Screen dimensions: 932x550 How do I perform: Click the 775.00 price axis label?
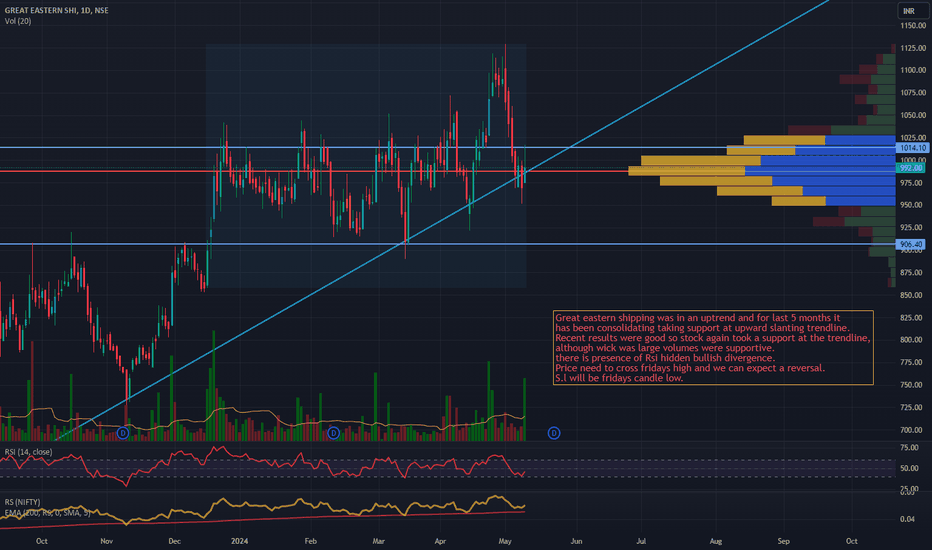coord(913,363)
